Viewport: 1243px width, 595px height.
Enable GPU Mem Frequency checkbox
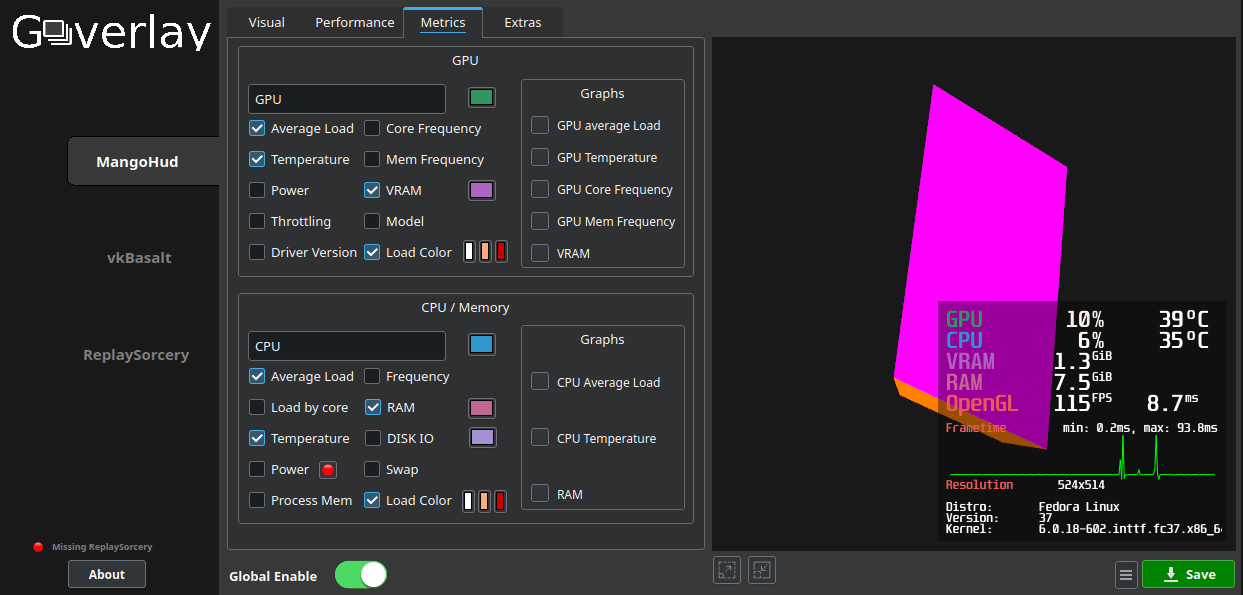[372, 159]
